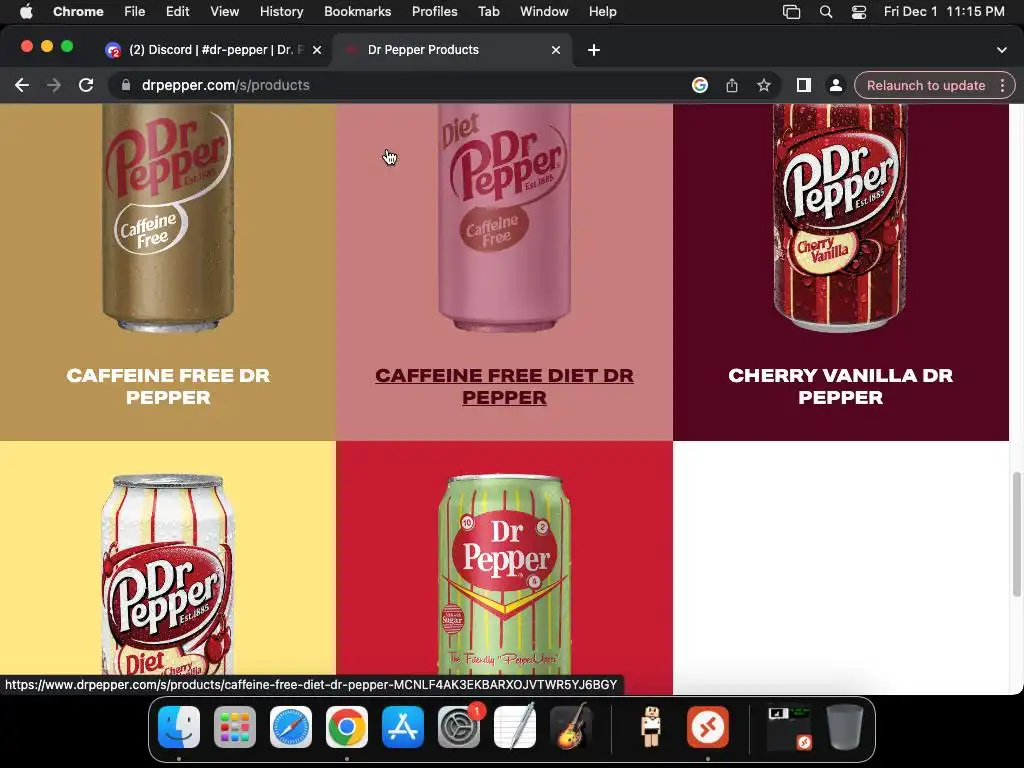Image resolution: width=1024 pixels, height=768 pixels.
Task: Click the Diet Cherry Vanilla can image
Action: [x=168, y=575]
